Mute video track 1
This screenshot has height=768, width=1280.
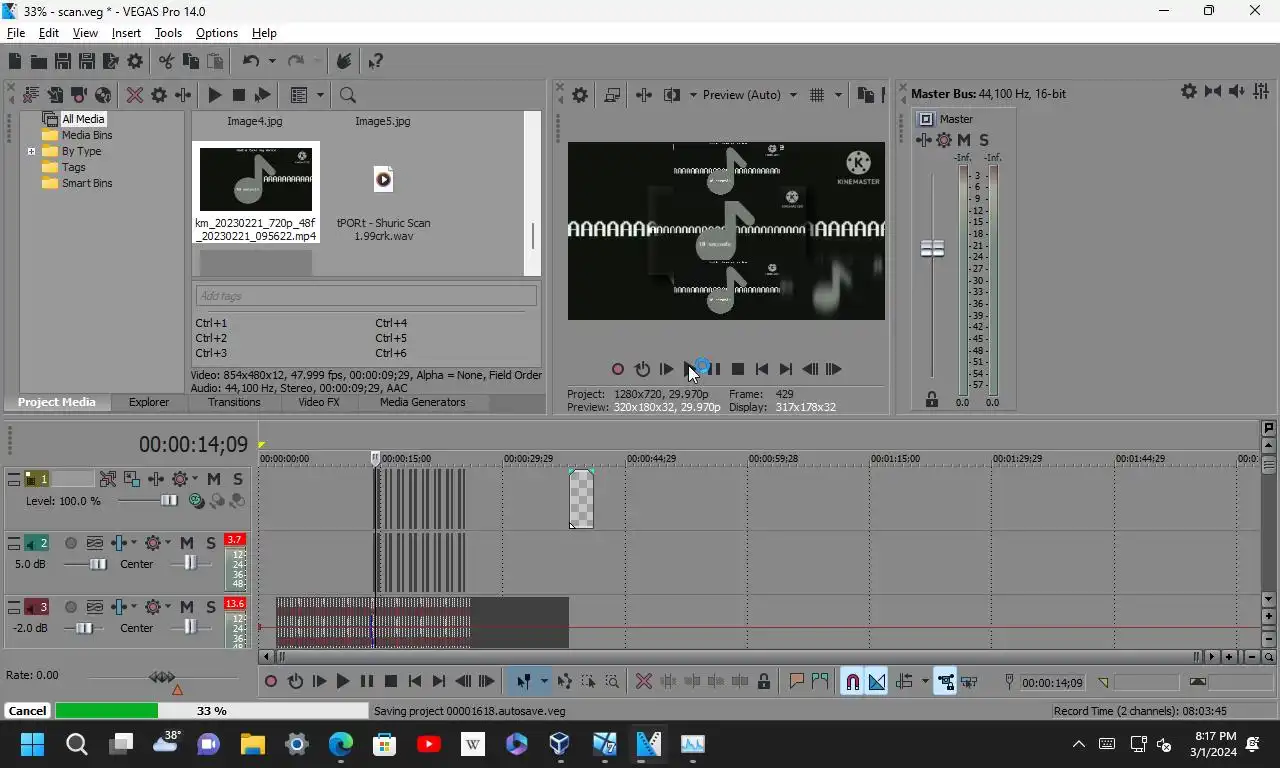[x=214, y=479]
